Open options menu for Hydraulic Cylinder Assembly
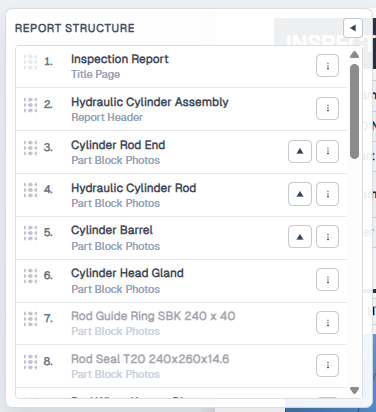The width and height of the screenshot is (376, 412). [327, 108]
